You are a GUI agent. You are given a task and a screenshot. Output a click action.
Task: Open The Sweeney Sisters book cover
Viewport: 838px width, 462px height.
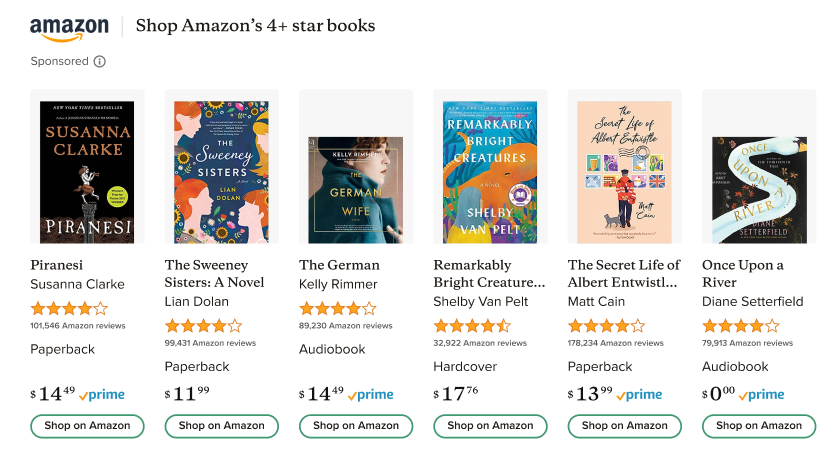(221, 172)
